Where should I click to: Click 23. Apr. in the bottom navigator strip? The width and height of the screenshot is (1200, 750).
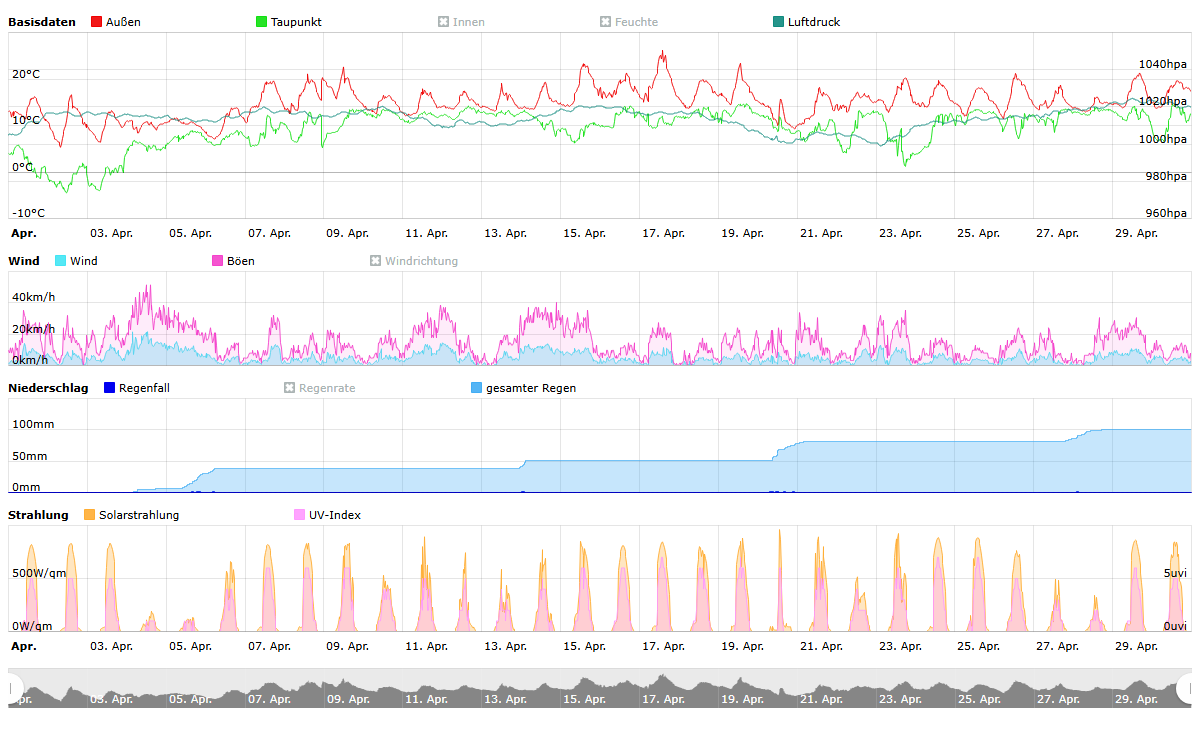pyautogui.click(x=900, y=699)
